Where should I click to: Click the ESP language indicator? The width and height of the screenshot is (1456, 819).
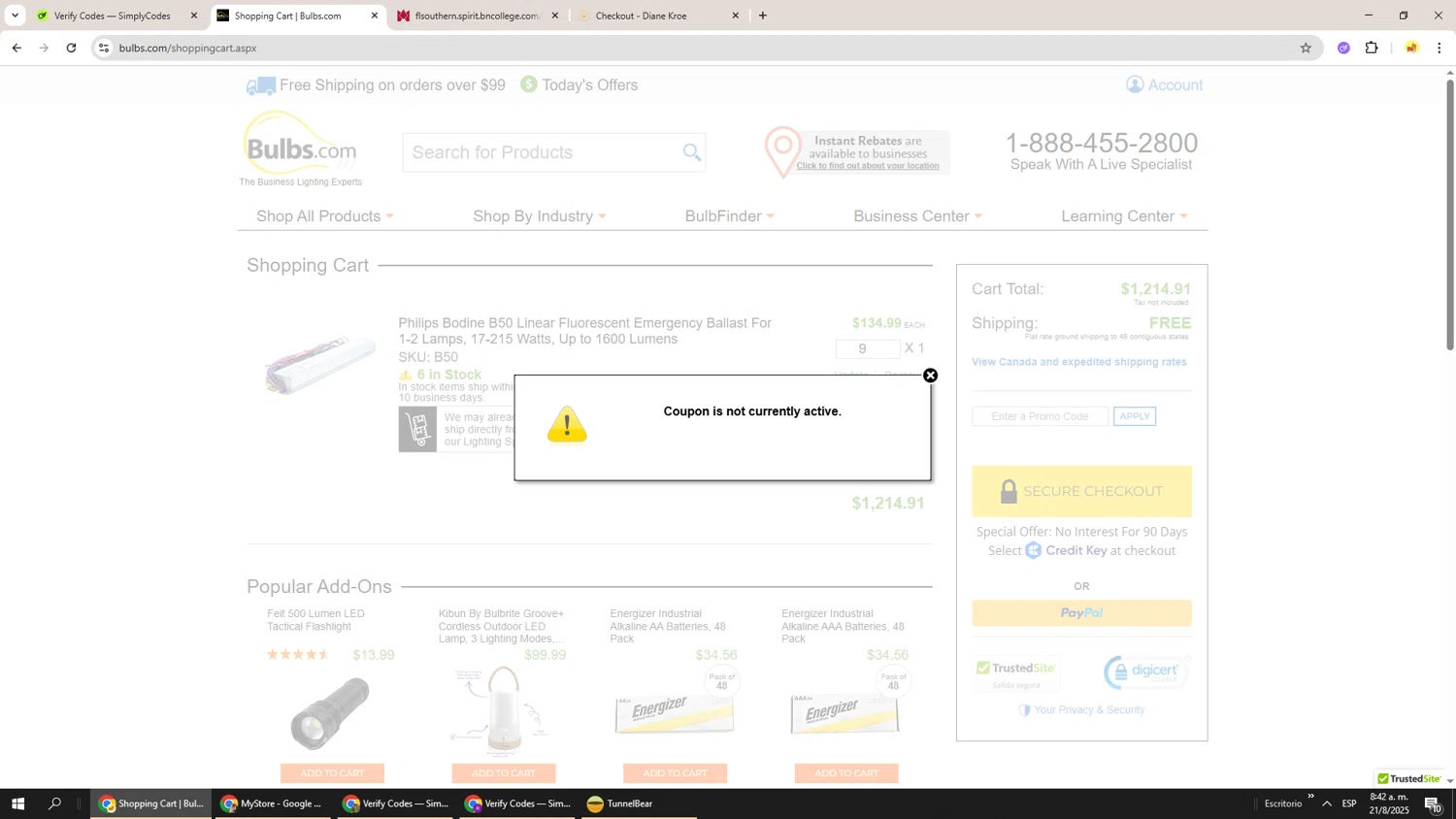pos(1349,803)
